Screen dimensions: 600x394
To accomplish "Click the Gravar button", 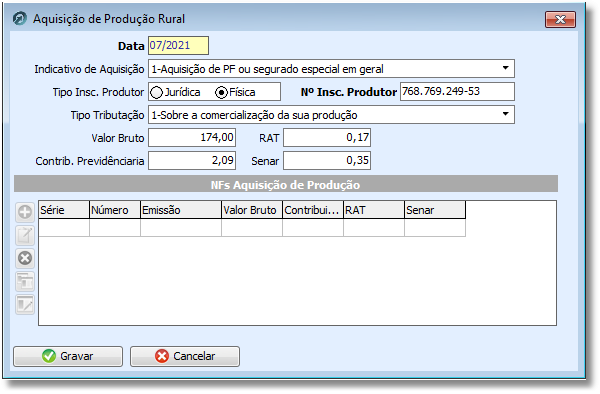I will click(x=68, y=357).
